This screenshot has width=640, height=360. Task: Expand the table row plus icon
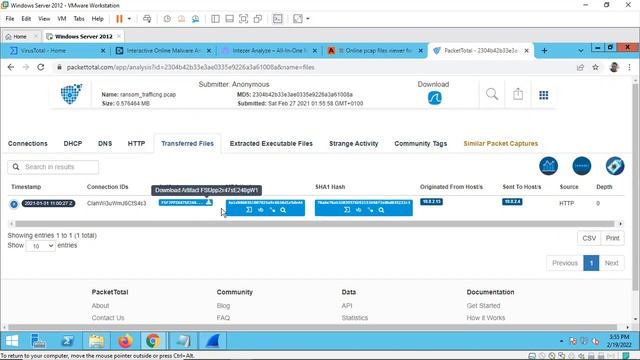(14, 204)
